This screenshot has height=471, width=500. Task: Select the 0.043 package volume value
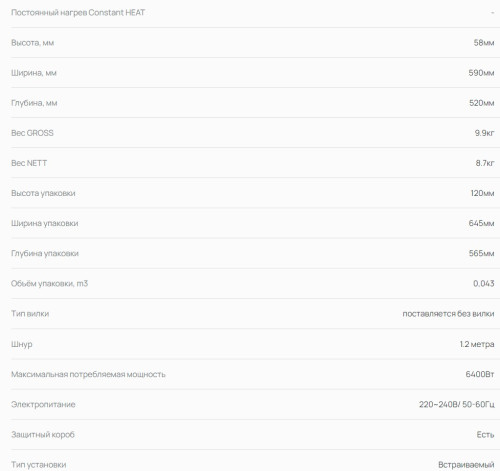coord(484,284)
